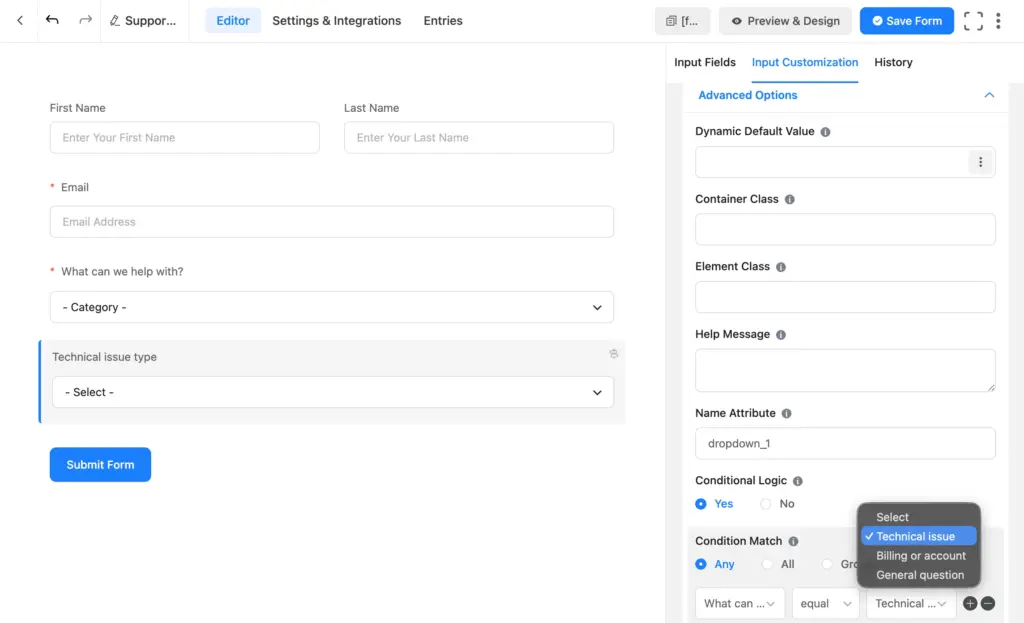Open the three-dot more options menu

[998, 21]
